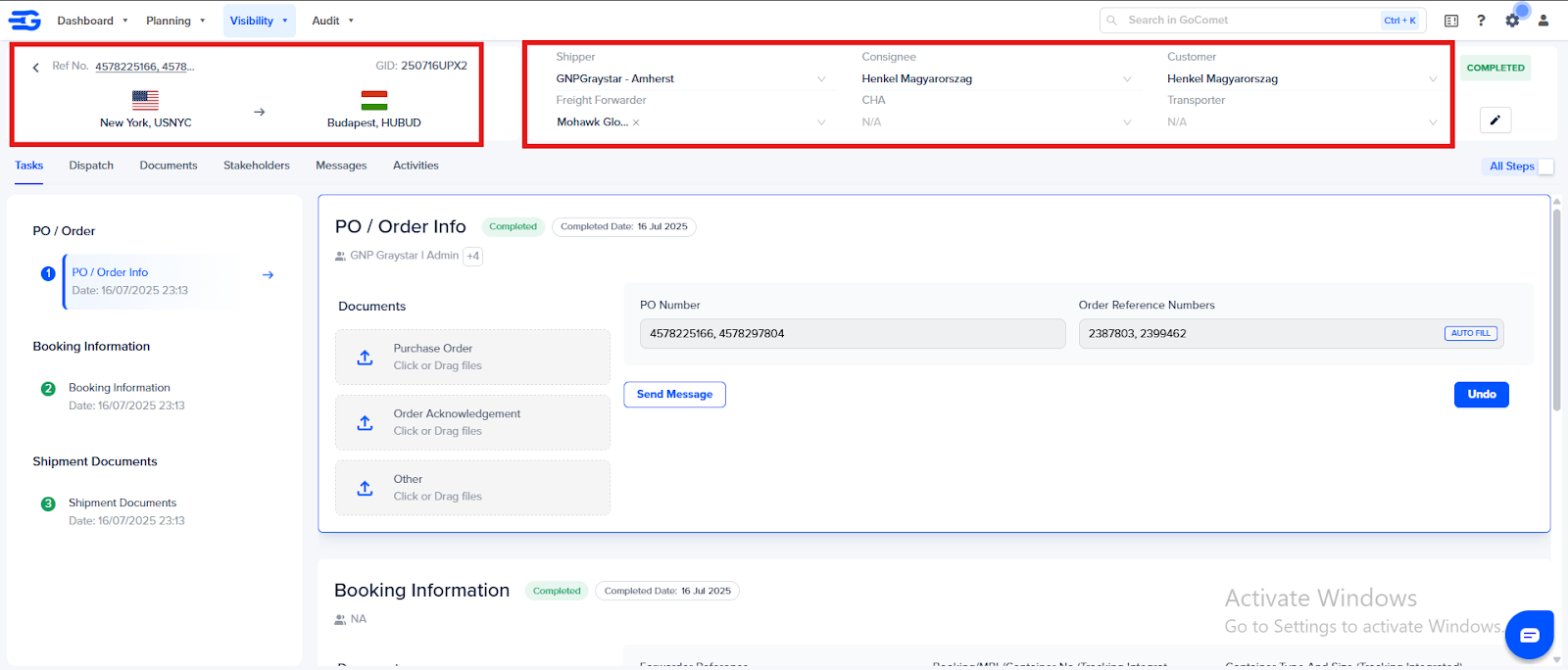
Task: Open Ref No. 4578225166 link
Action: tap(144, 67)
